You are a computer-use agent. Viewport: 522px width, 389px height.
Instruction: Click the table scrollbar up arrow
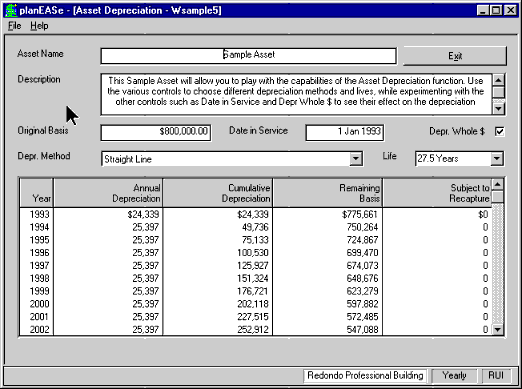point(498,184)
